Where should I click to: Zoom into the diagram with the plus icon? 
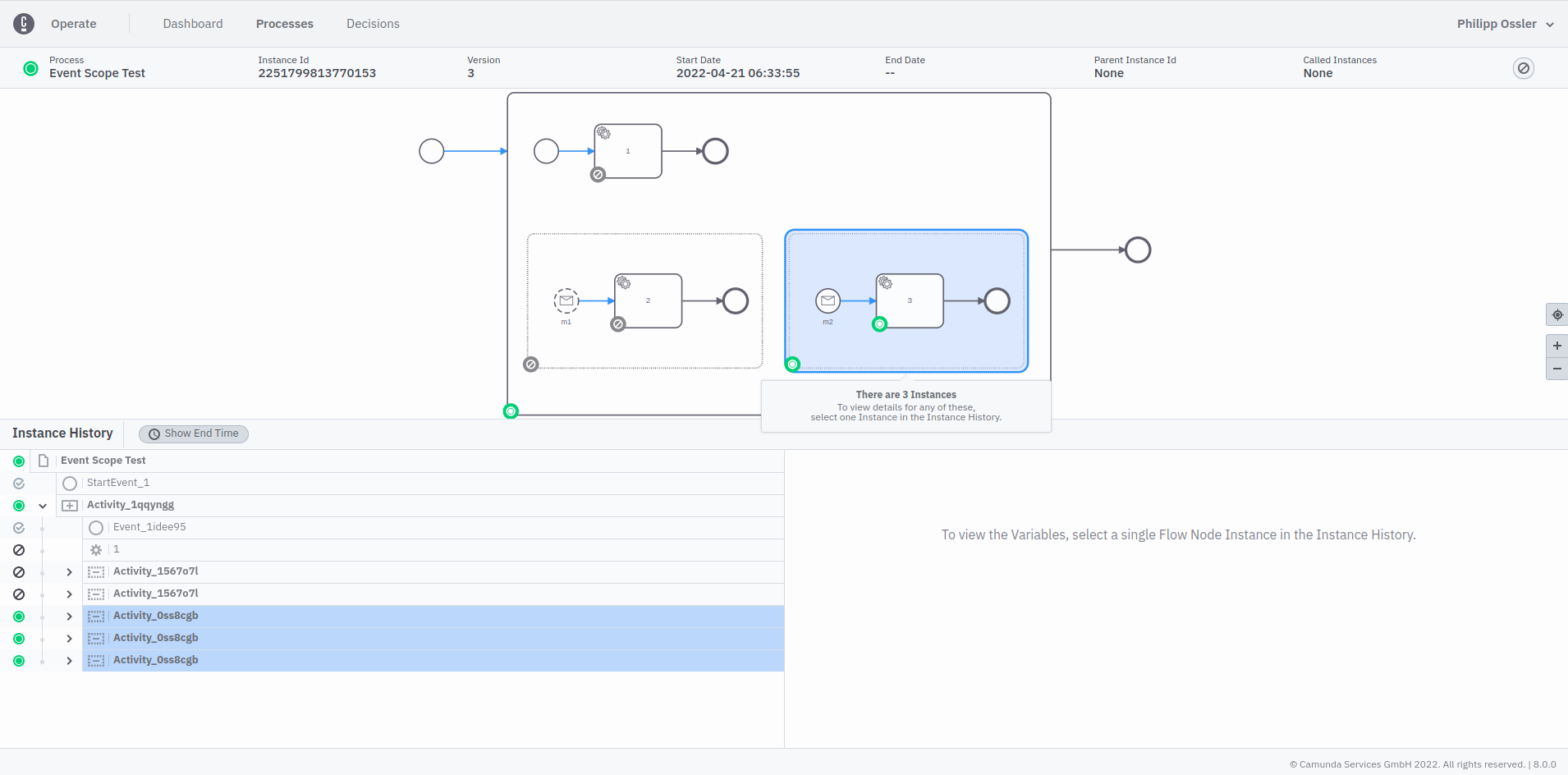tap(1557, 346)
